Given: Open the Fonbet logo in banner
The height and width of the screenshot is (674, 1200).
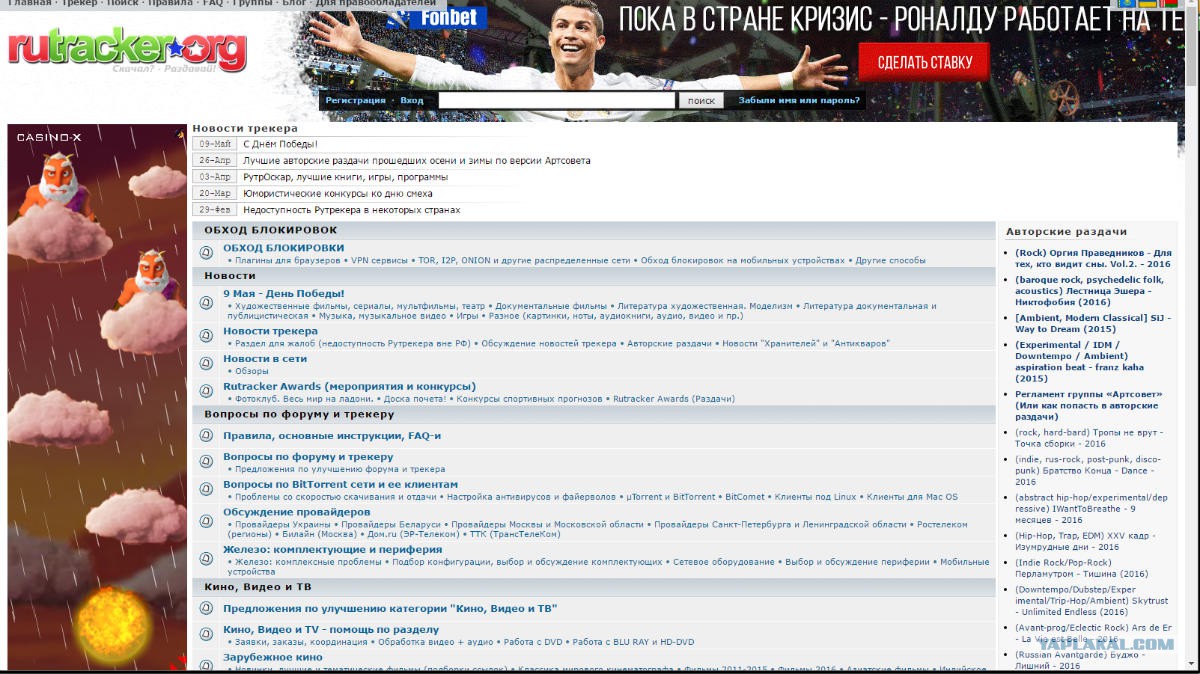Looking at the screenshot, I should (x=438, y=17).
